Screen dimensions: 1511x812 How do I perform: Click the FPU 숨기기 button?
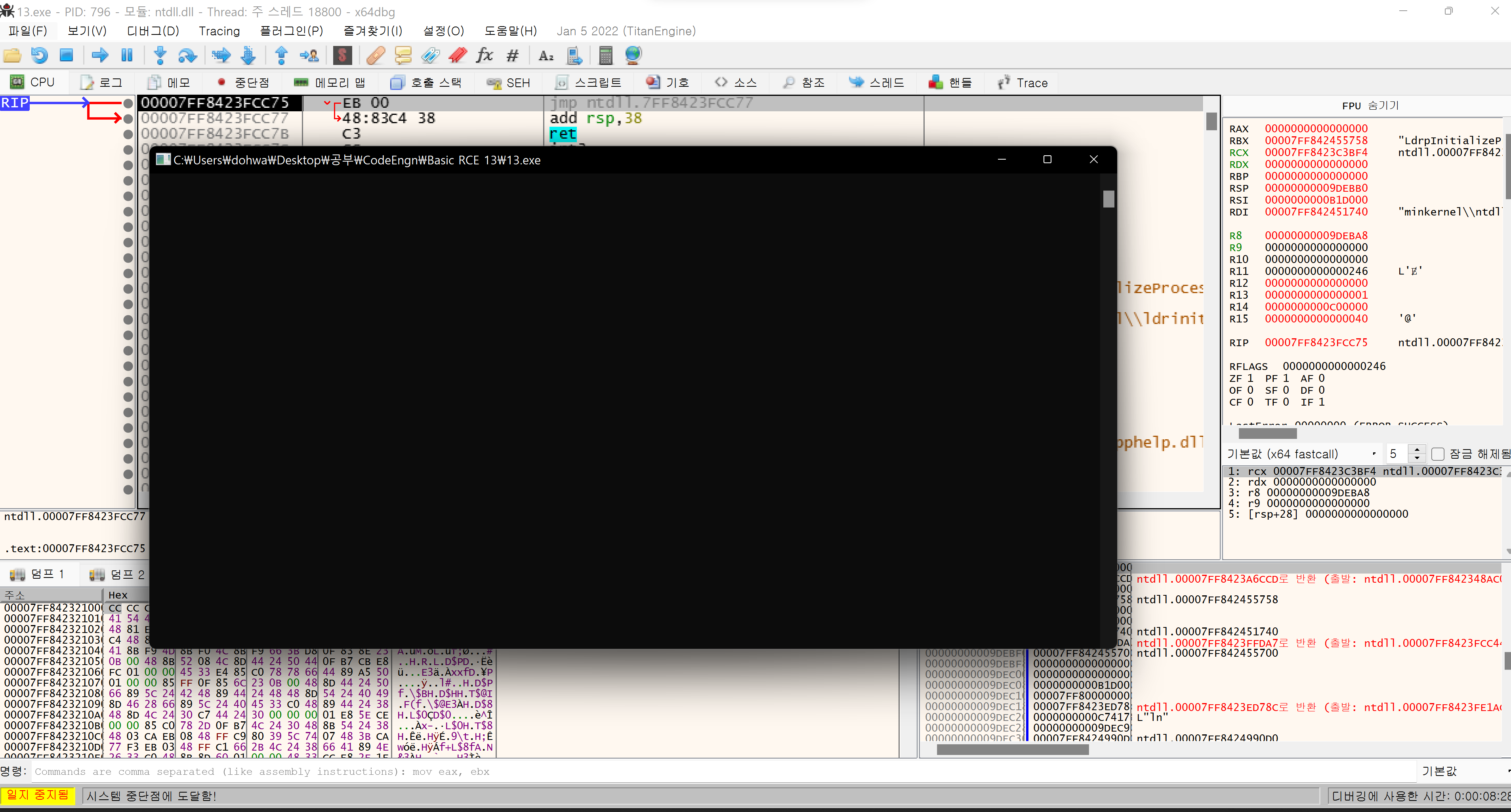tap(1370, 105)
